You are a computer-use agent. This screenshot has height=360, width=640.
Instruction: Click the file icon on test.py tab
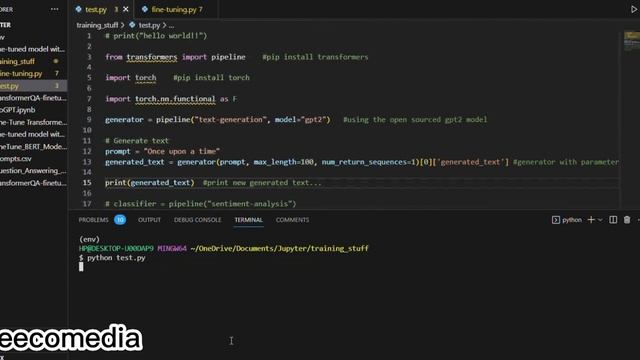[x=79, y=9]
